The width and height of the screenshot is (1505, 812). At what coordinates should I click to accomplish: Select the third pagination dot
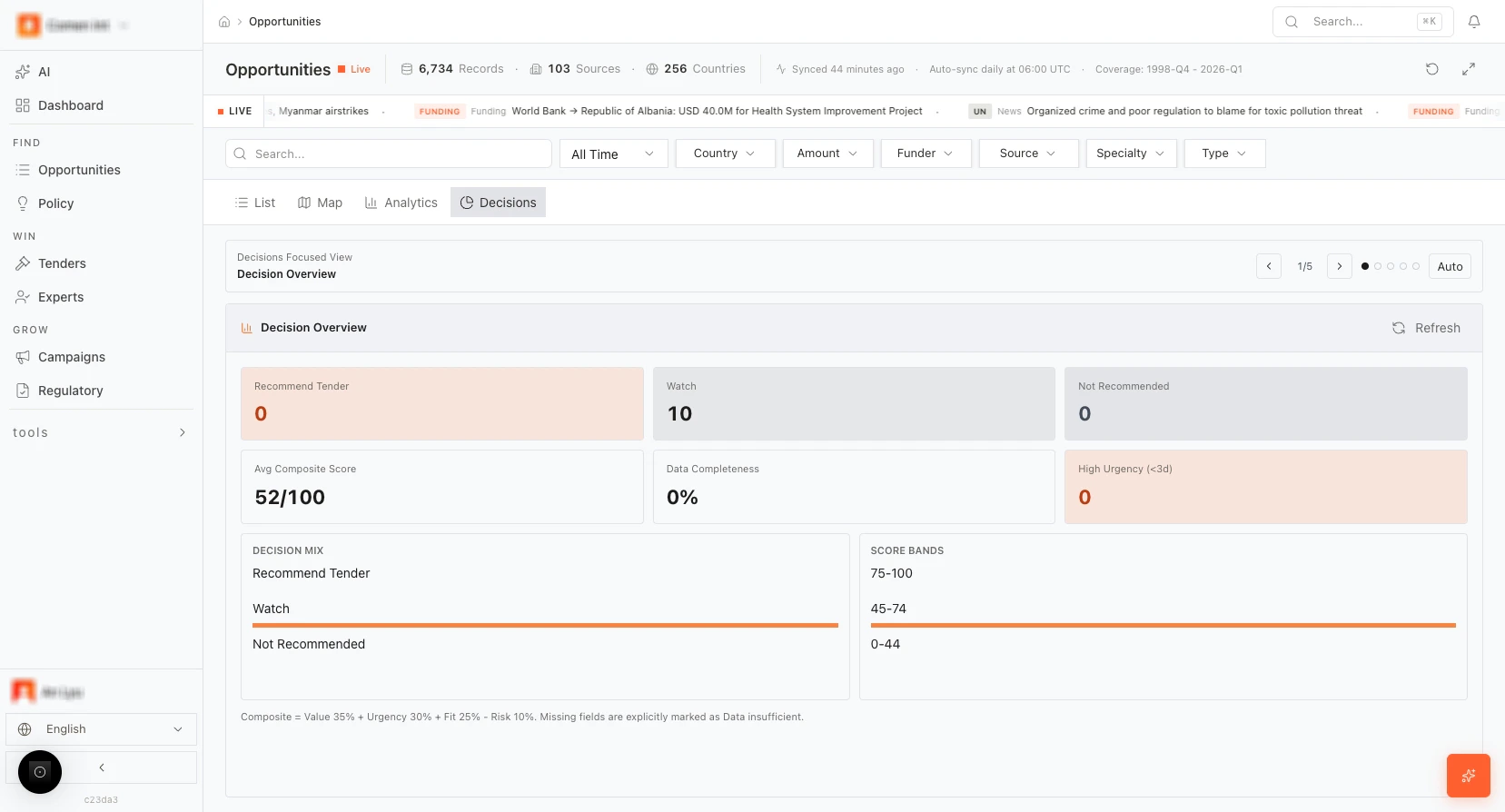pos(1391,266)
